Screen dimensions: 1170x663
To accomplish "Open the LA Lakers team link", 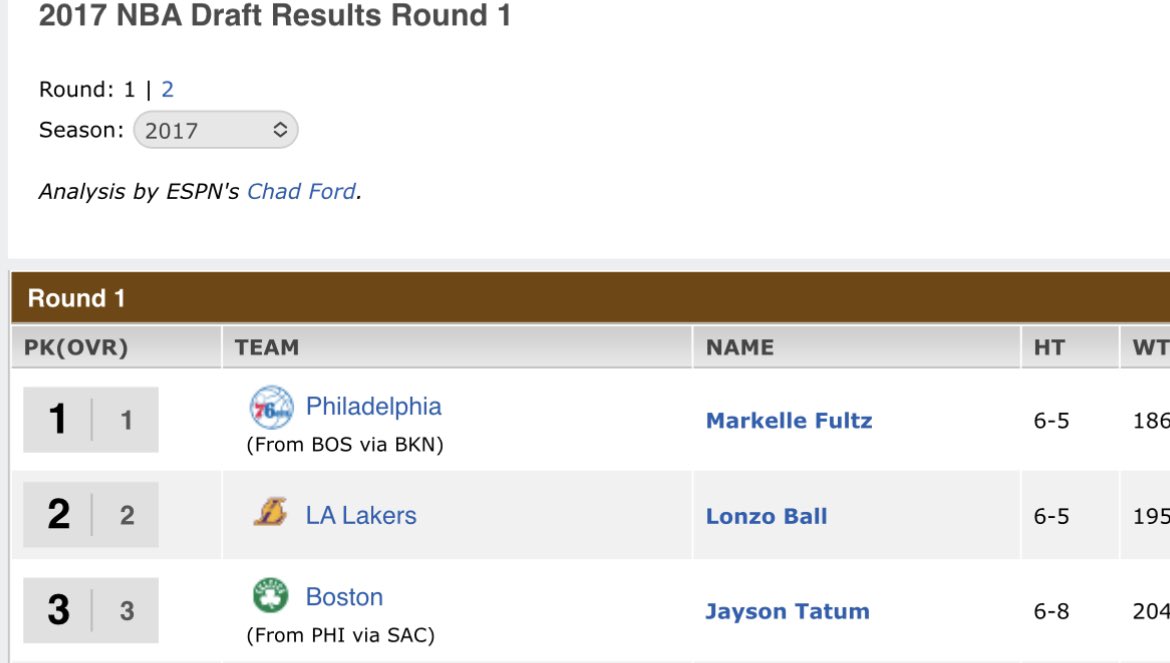I will coord(361,515).
